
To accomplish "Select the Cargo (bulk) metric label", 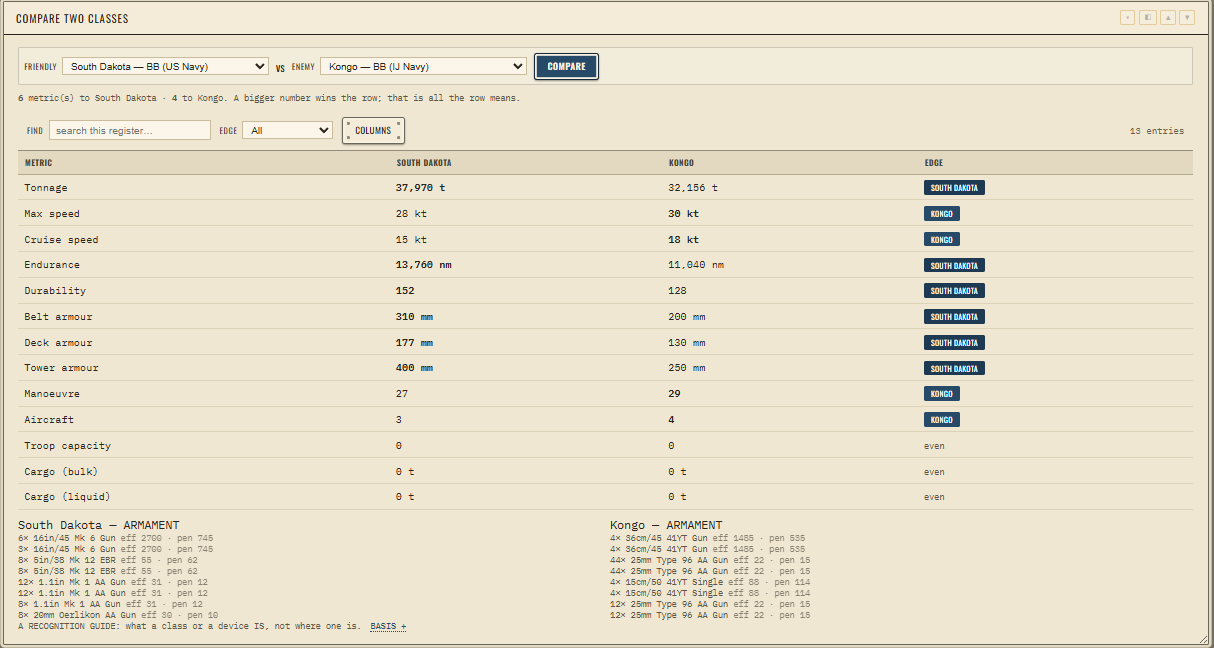I will [x=62, y=471].
